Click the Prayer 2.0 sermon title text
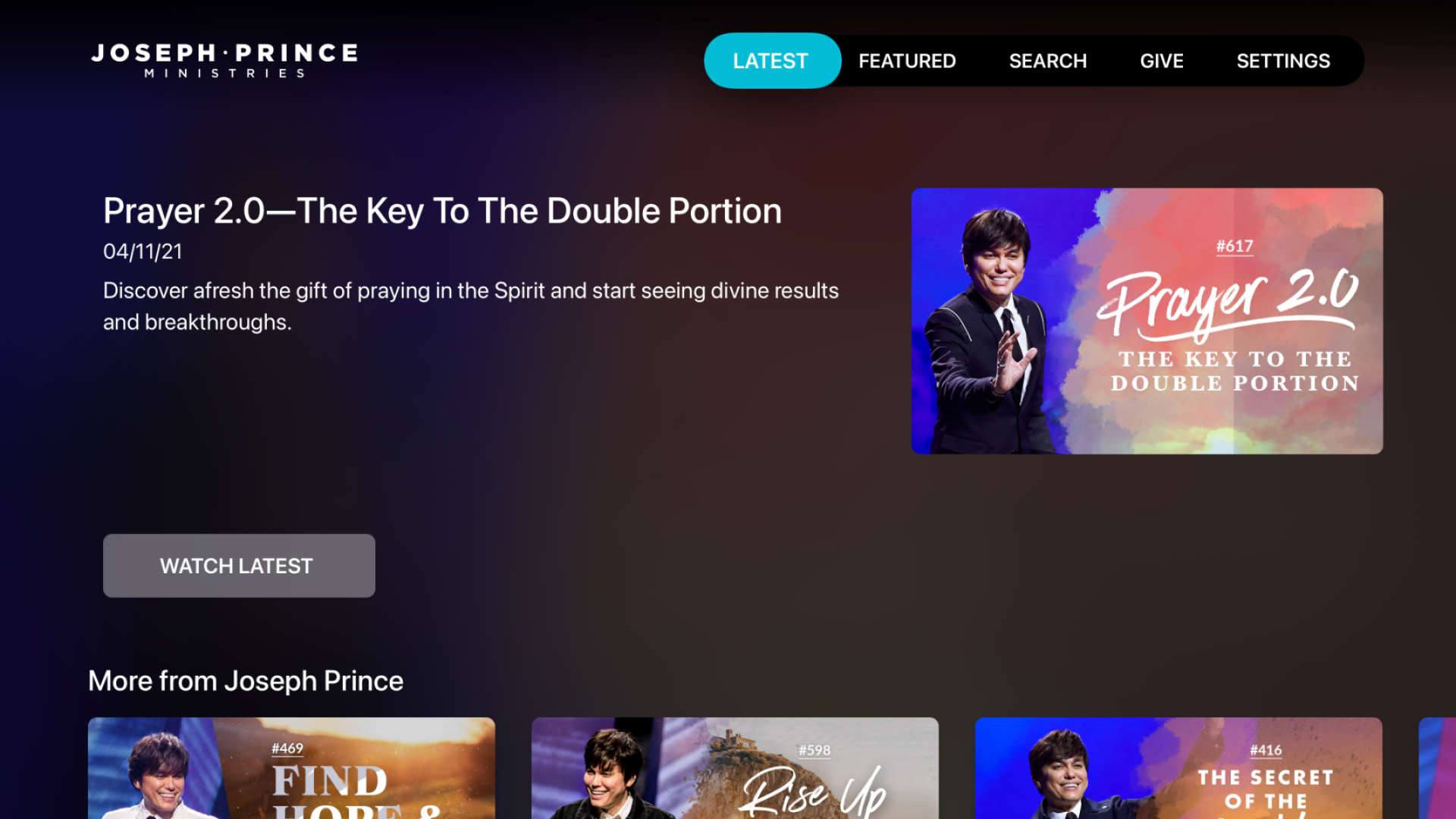 coord(442,211)
